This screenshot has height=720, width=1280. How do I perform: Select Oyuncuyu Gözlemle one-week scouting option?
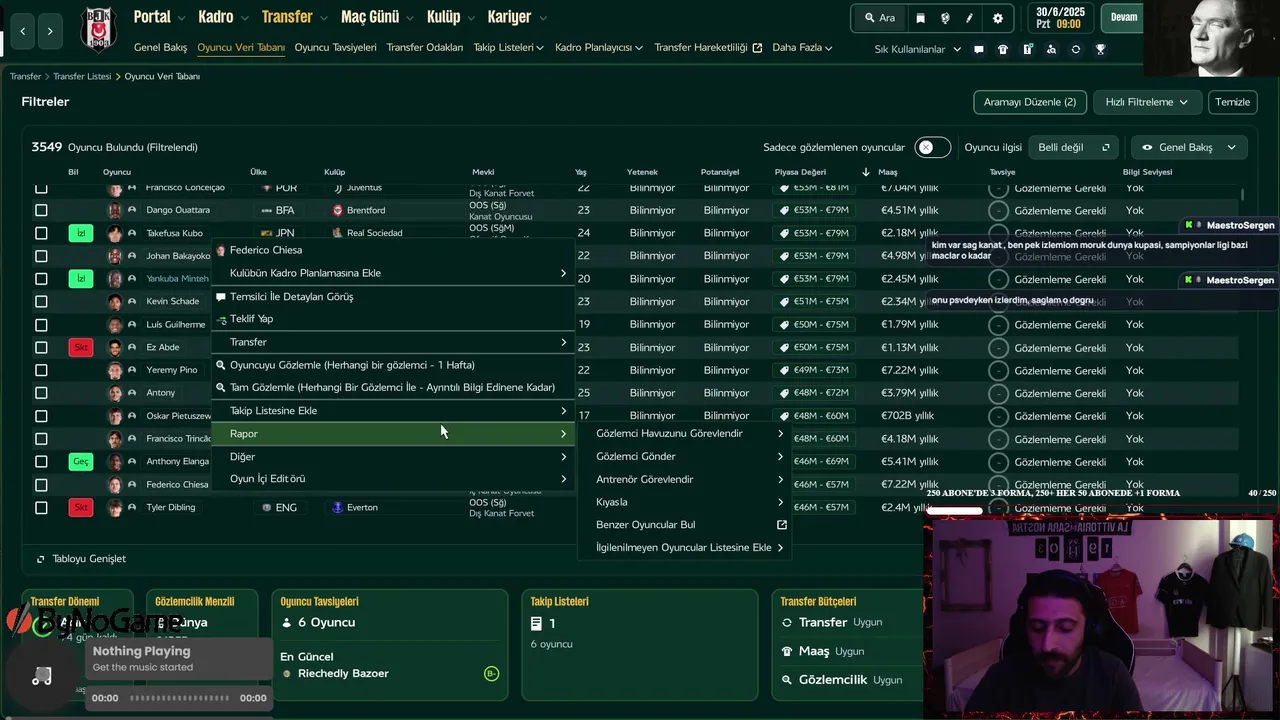pos(393,365)
